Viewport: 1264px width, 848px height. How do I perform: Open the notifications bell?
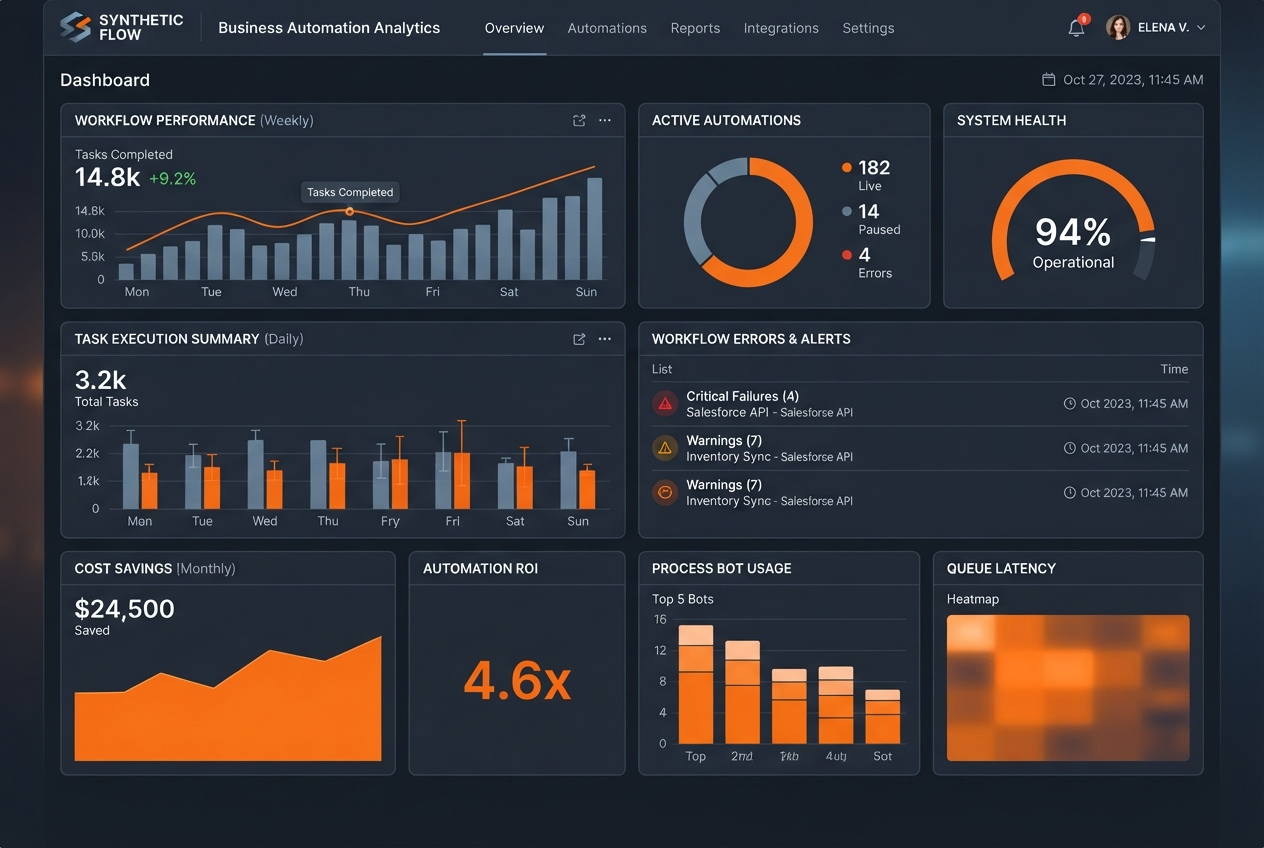pyautogui.click(x=1076, y=28)
